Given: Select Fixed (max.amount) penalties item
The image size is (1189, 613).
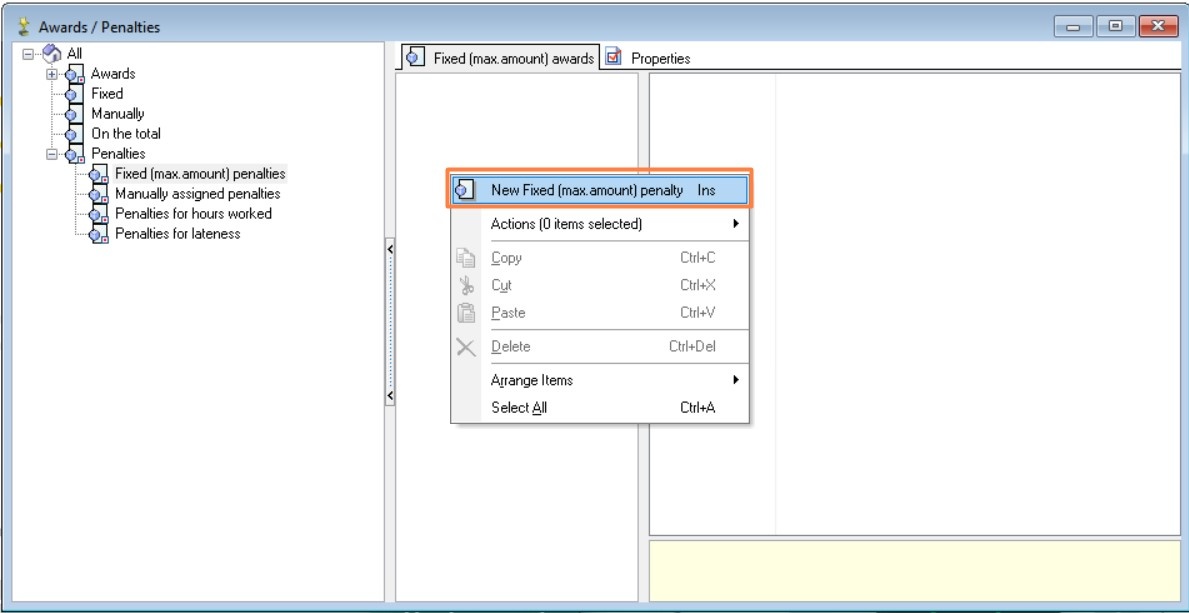Looking at the screenshot, I should pos(200,174).
